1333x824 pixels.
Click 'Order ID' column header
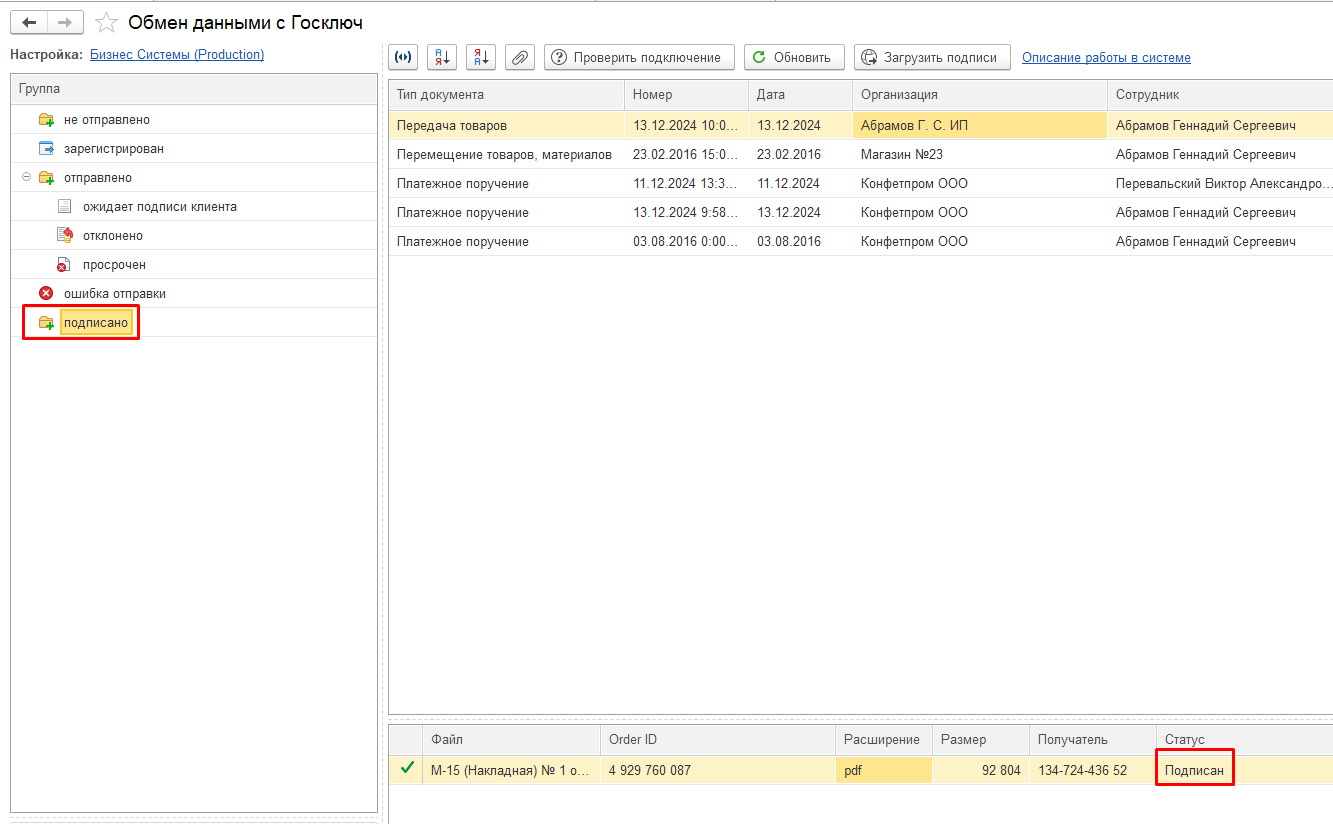(718, 740)
